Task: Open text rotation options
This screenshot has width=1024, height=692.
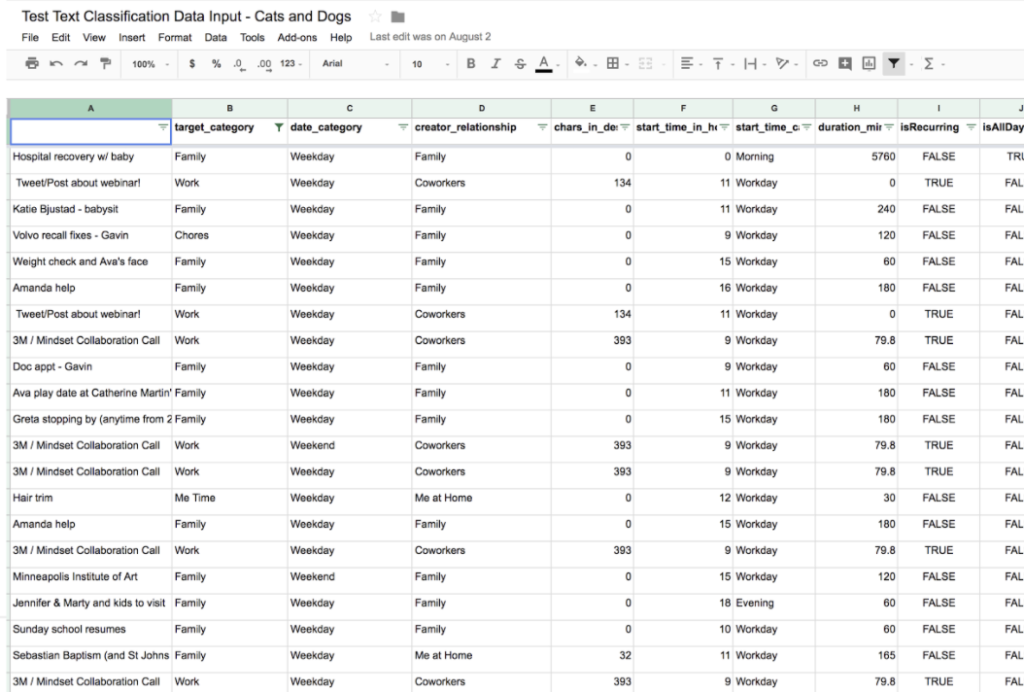Action: (782, 63)
